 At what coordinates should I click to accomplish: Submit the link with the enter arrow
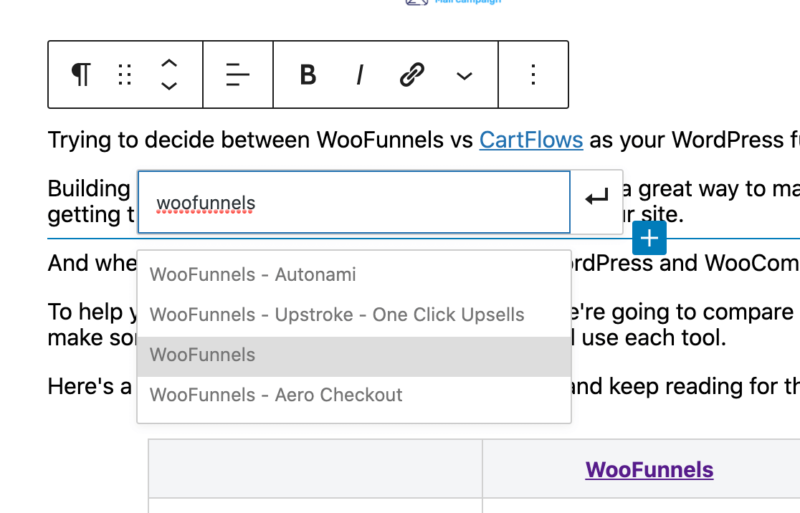tap(596, 197)
